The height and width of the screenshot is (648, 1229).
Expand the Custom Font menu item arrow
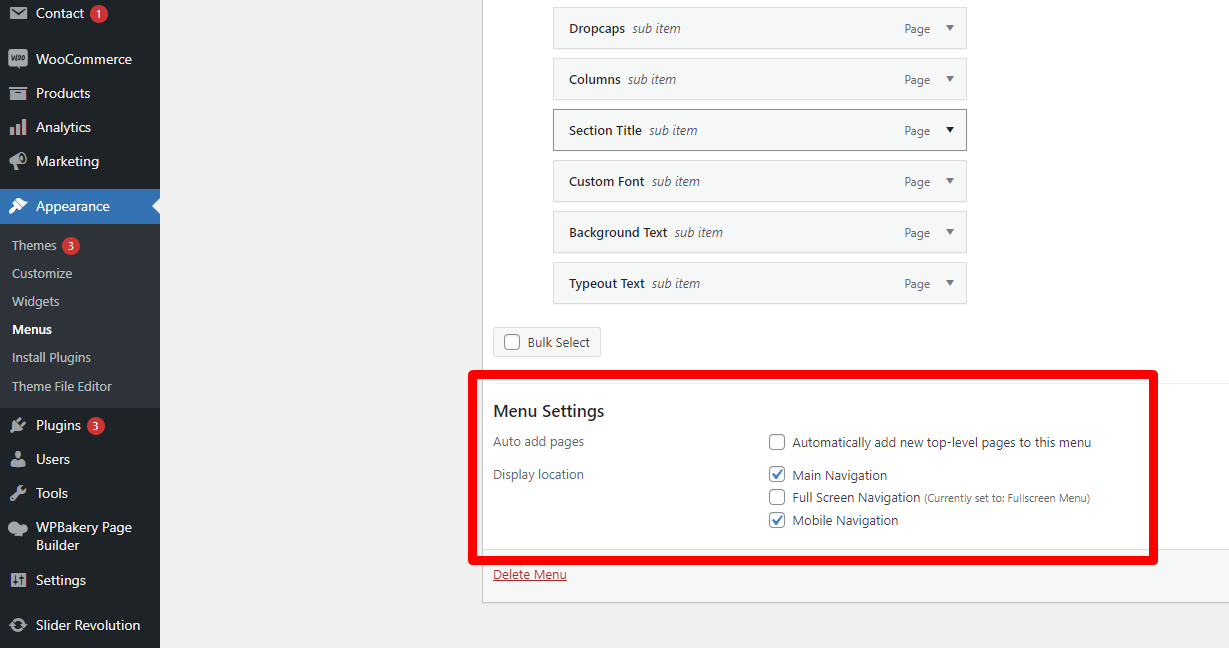point(950,181)
